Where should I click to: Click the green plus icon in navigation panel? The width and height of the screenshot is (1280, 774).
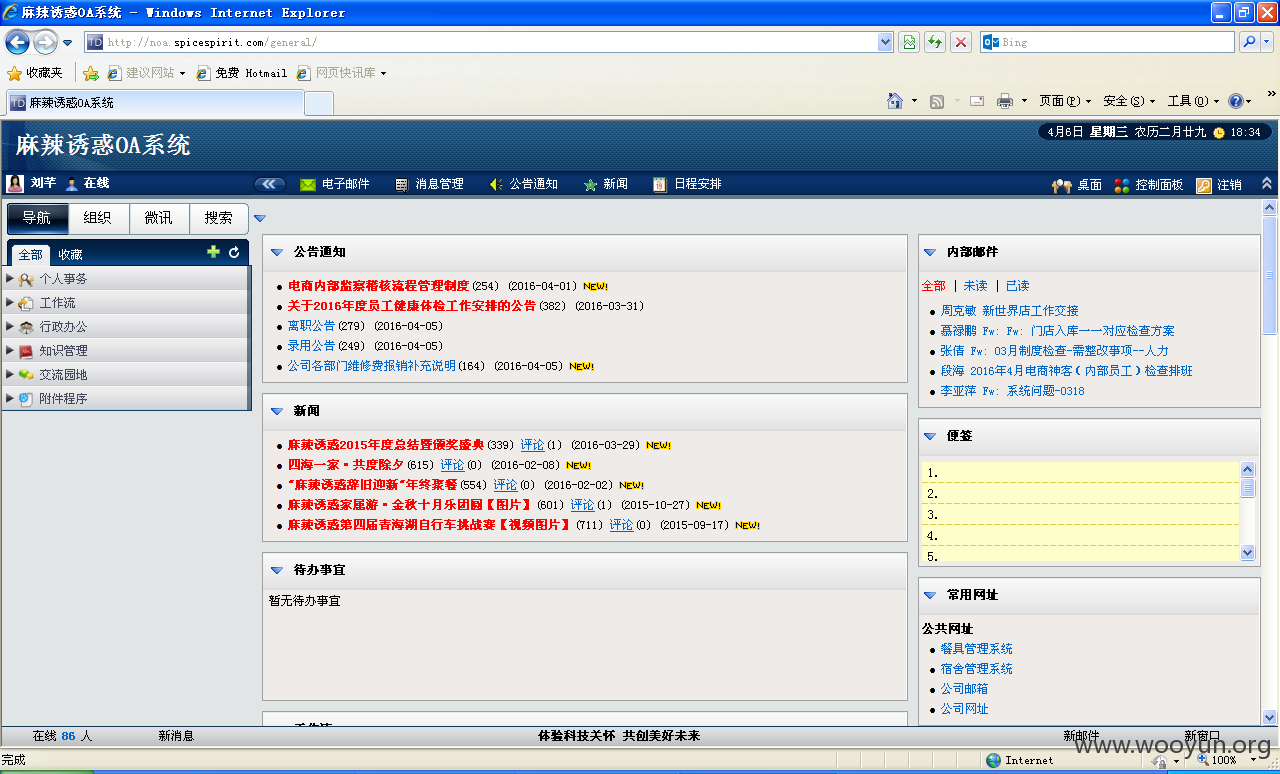pyautogui.click(x=213, y=252)
